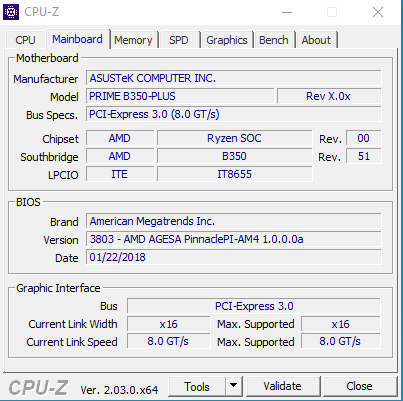Image resolution: width=403 pixels, height=401 pixels.
Task: Click the Close button at bottom
Action: [359, 386]
